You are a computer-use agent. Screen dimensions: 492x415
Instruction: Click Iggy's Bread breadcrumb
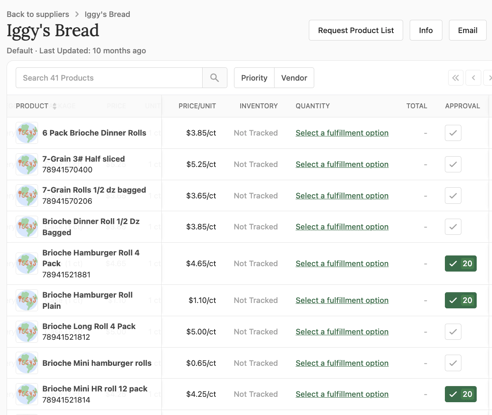[x=107, y=14]
